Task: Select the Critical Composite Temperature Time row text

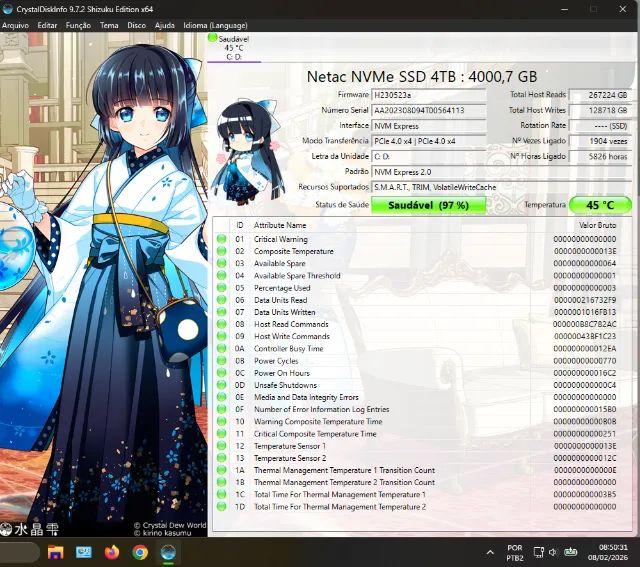Action: point(315,434)
